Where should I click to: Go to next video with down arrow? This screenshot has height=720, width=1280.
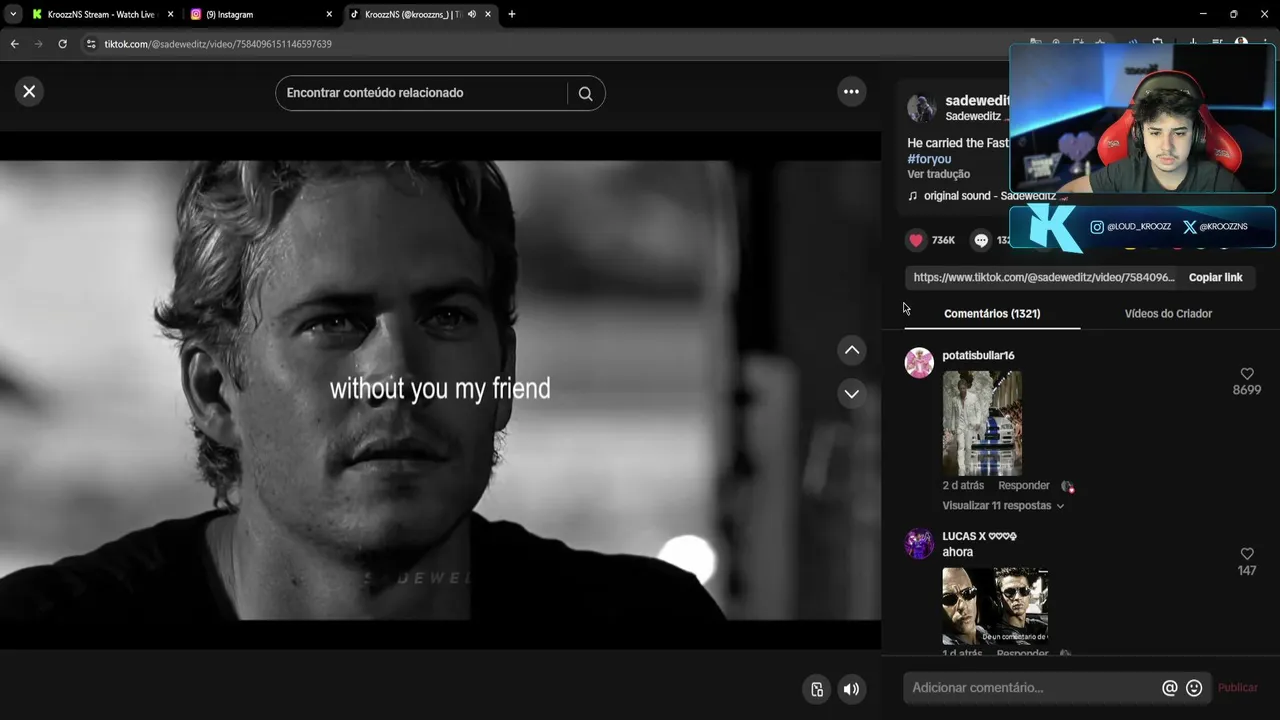(x=851, y=393)
